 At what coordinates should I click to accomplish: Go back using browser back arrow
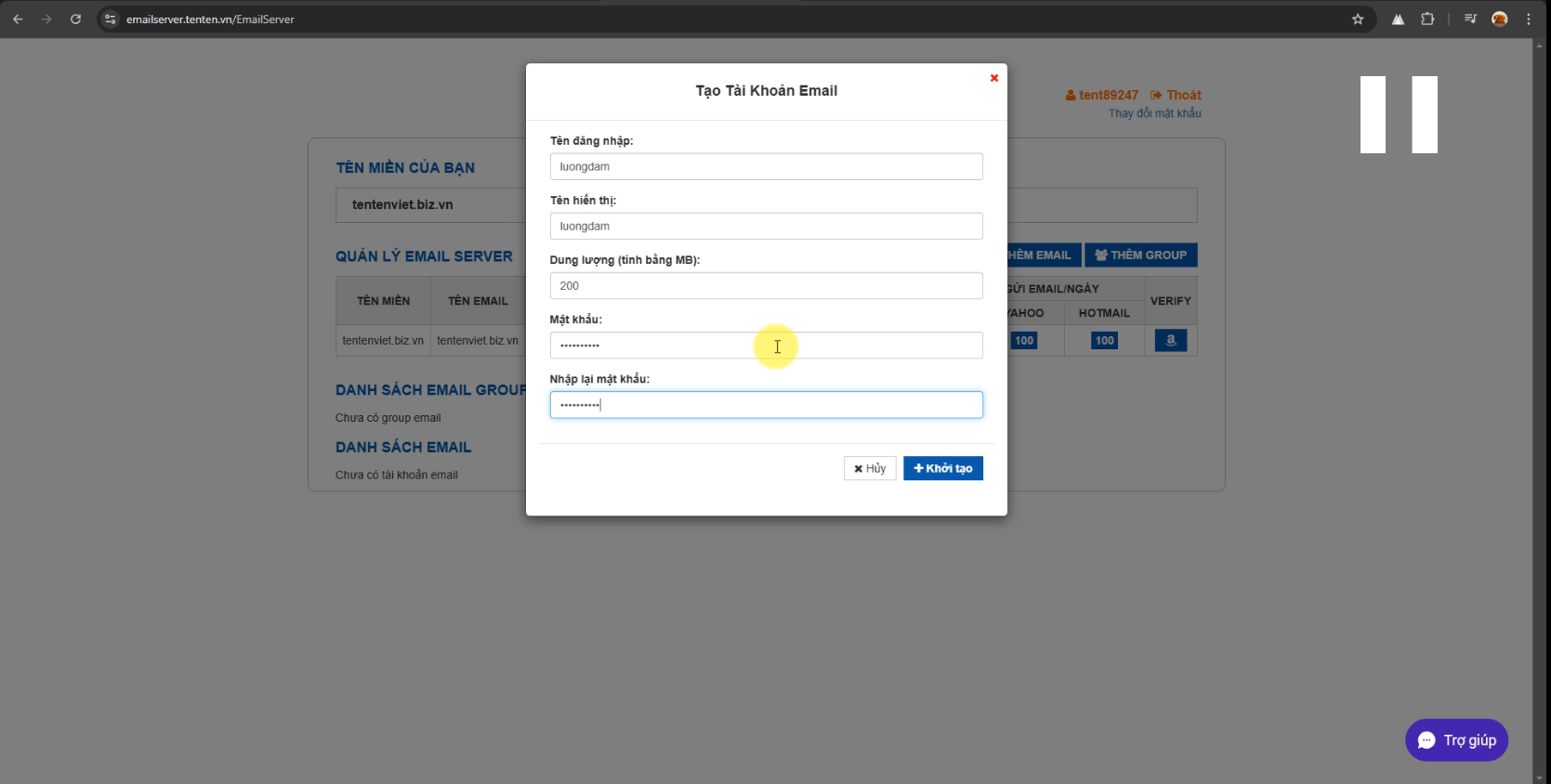[18, 19]
